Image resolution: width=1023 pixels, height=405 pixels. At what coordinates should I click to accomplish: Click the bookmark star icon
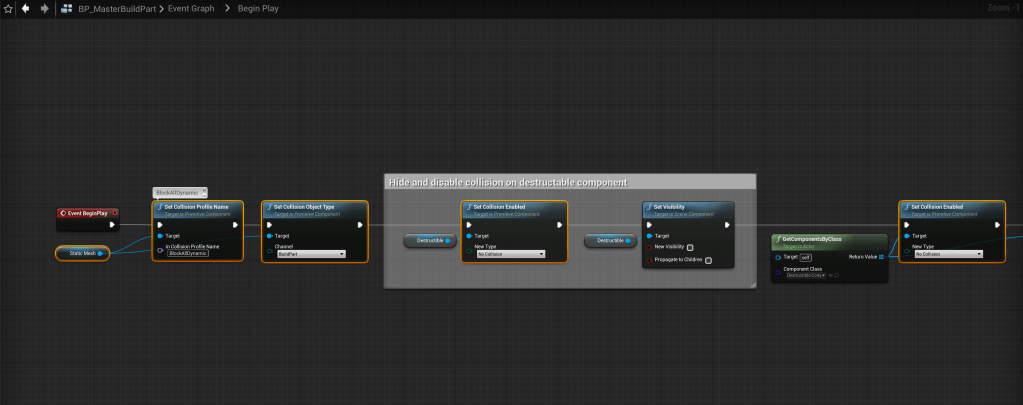click(7, 8)
